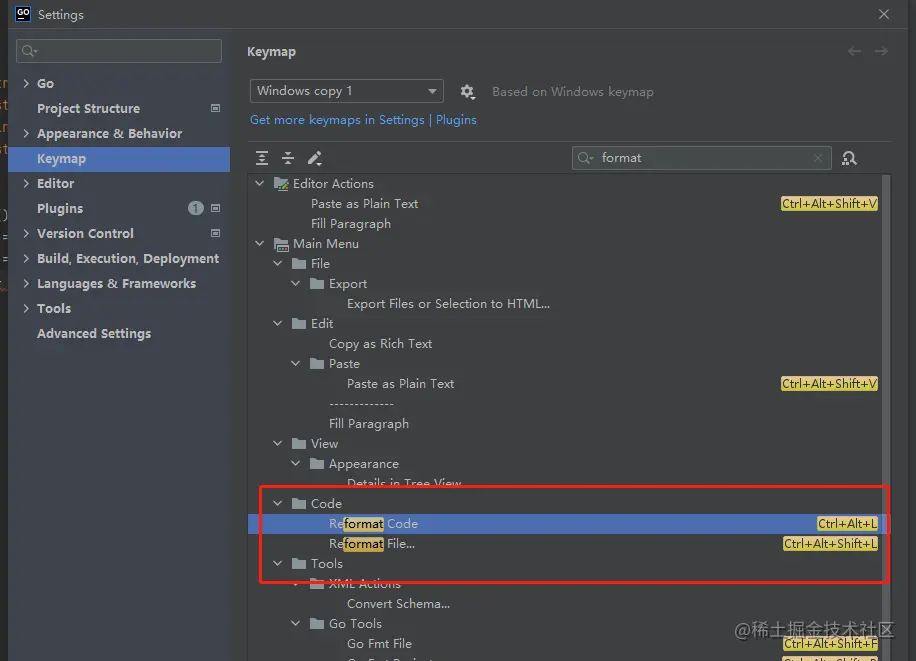Click the back navigation arrow
This screenshot has height=661, width=916.
coord(854,51)
